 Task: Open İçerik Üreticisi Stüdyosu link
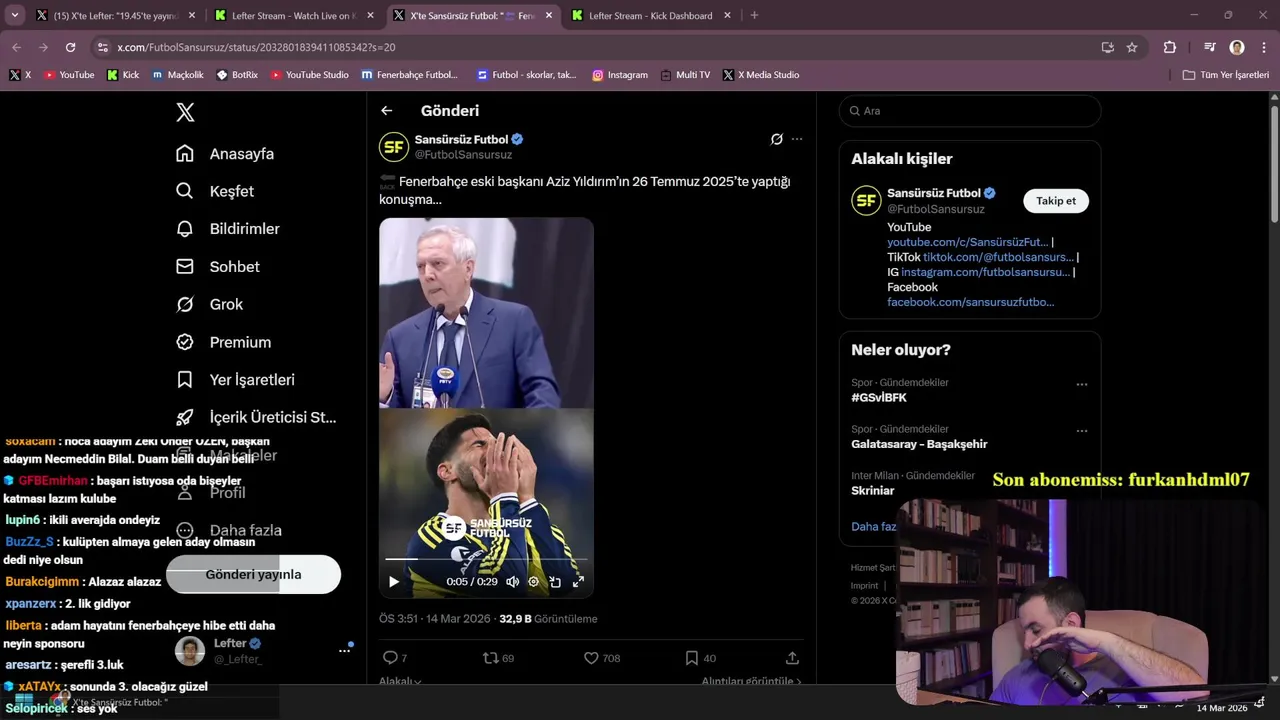tap(257, 417)
